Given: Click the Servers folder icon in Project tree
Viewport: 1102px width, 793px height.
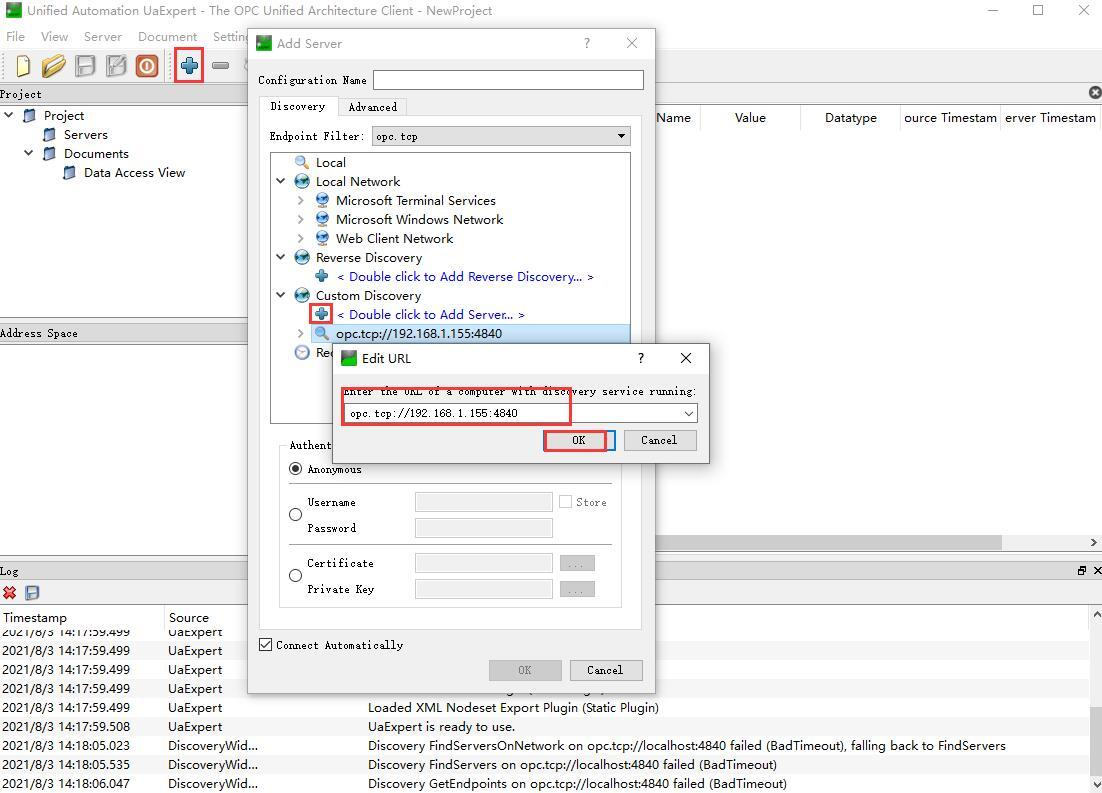Looking at the screenshot, I should tap(49, 134).
